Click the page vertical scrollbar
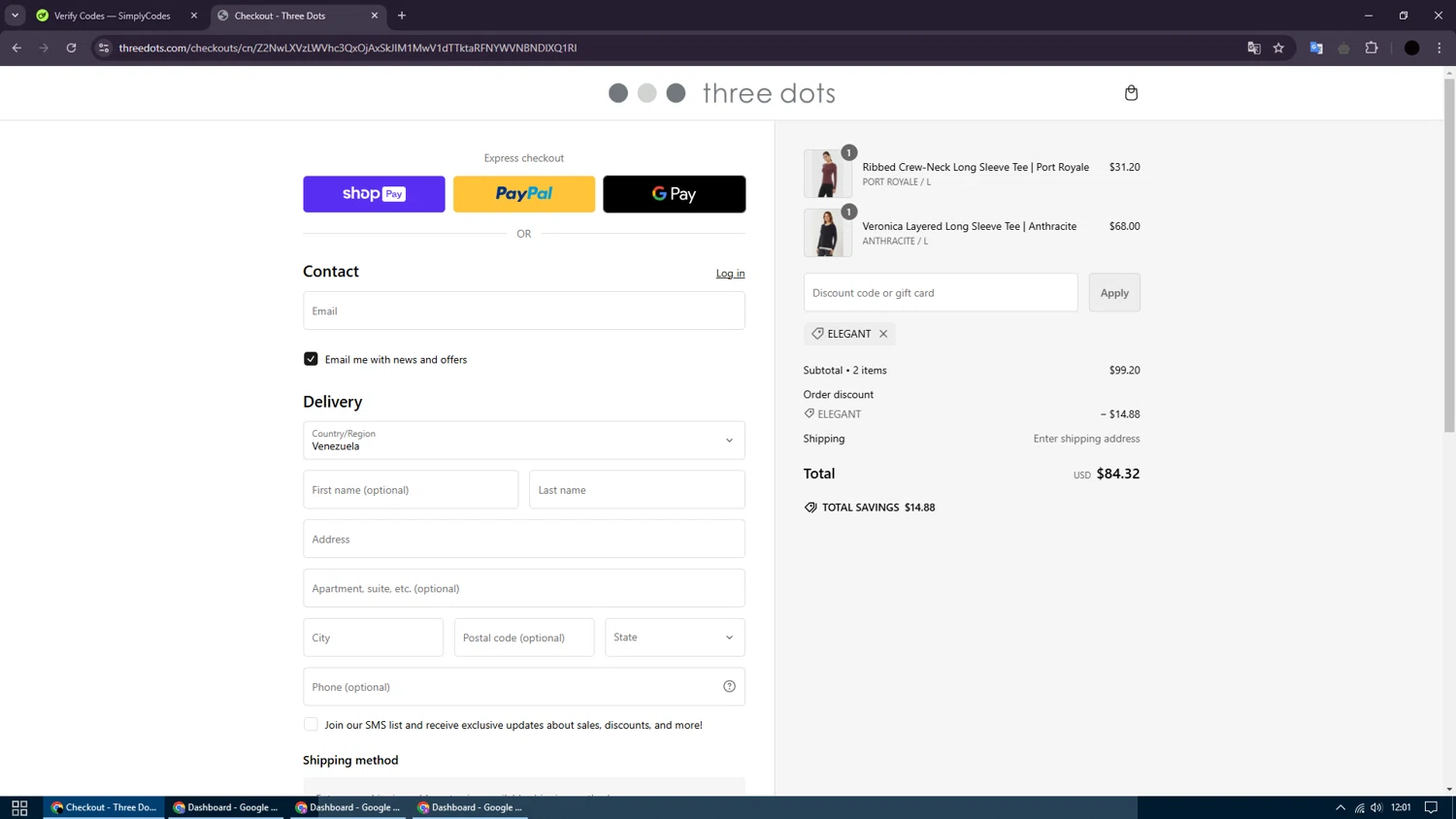Screen dimensions: 1456x819 click(x=1449, y=255)
